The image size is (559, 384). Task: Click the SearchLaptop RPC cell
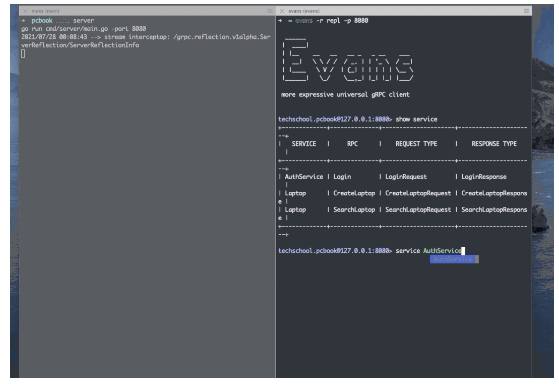tap(354, 210)
